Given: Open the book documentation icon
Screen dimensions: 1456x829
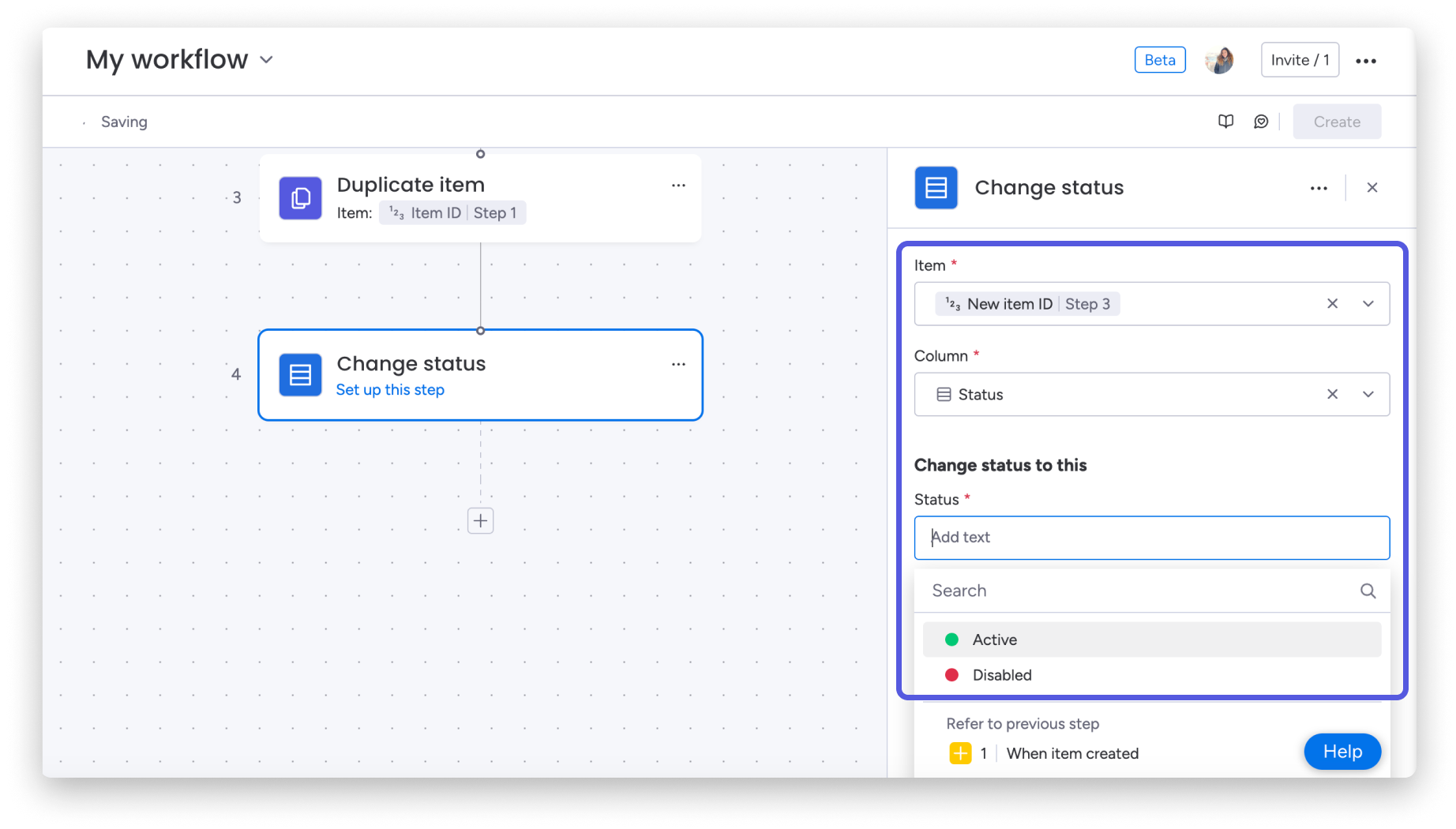Looking at the screenshot, I should 1225,122.
